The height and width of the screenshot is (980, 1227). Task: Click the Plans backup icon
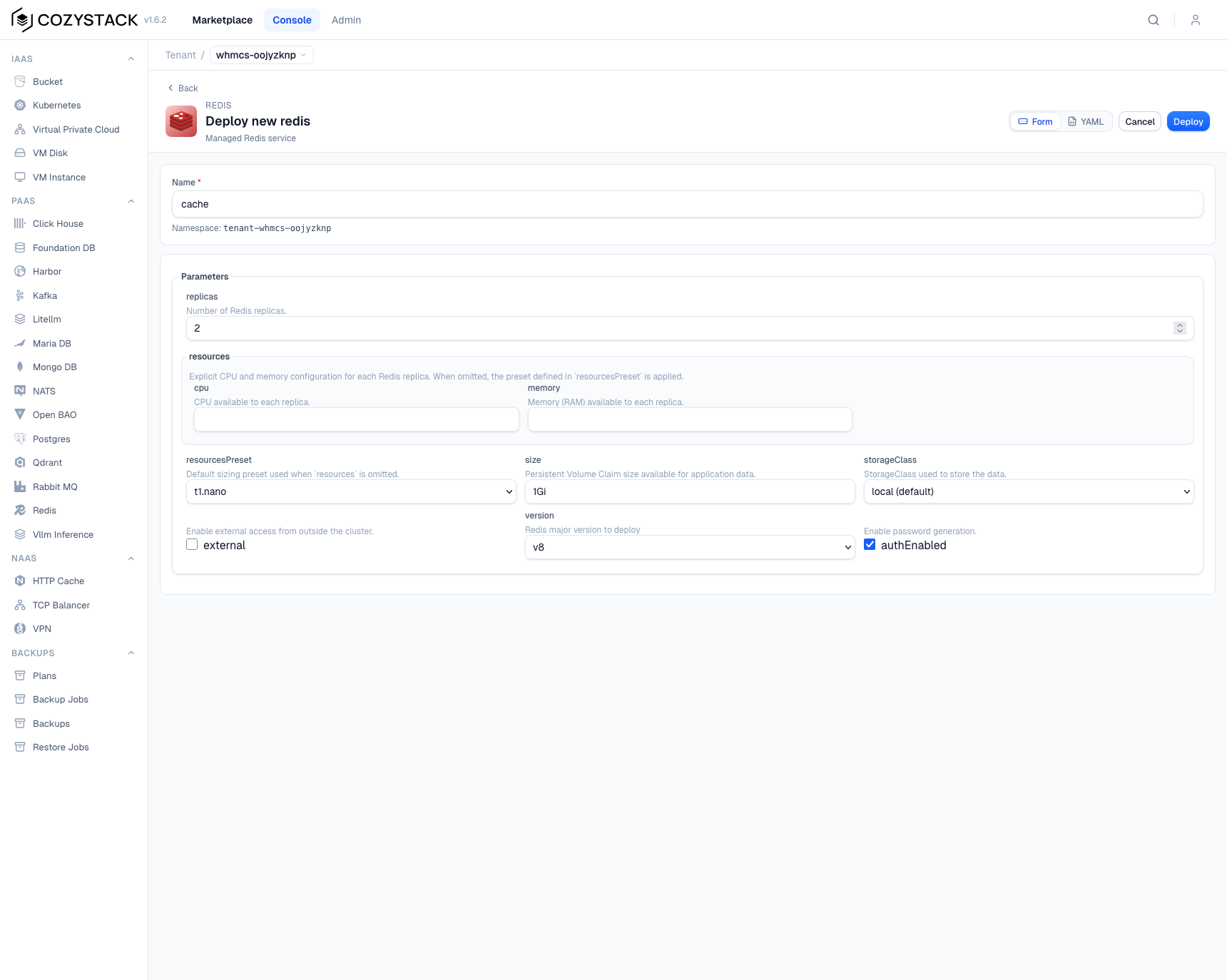20,675
